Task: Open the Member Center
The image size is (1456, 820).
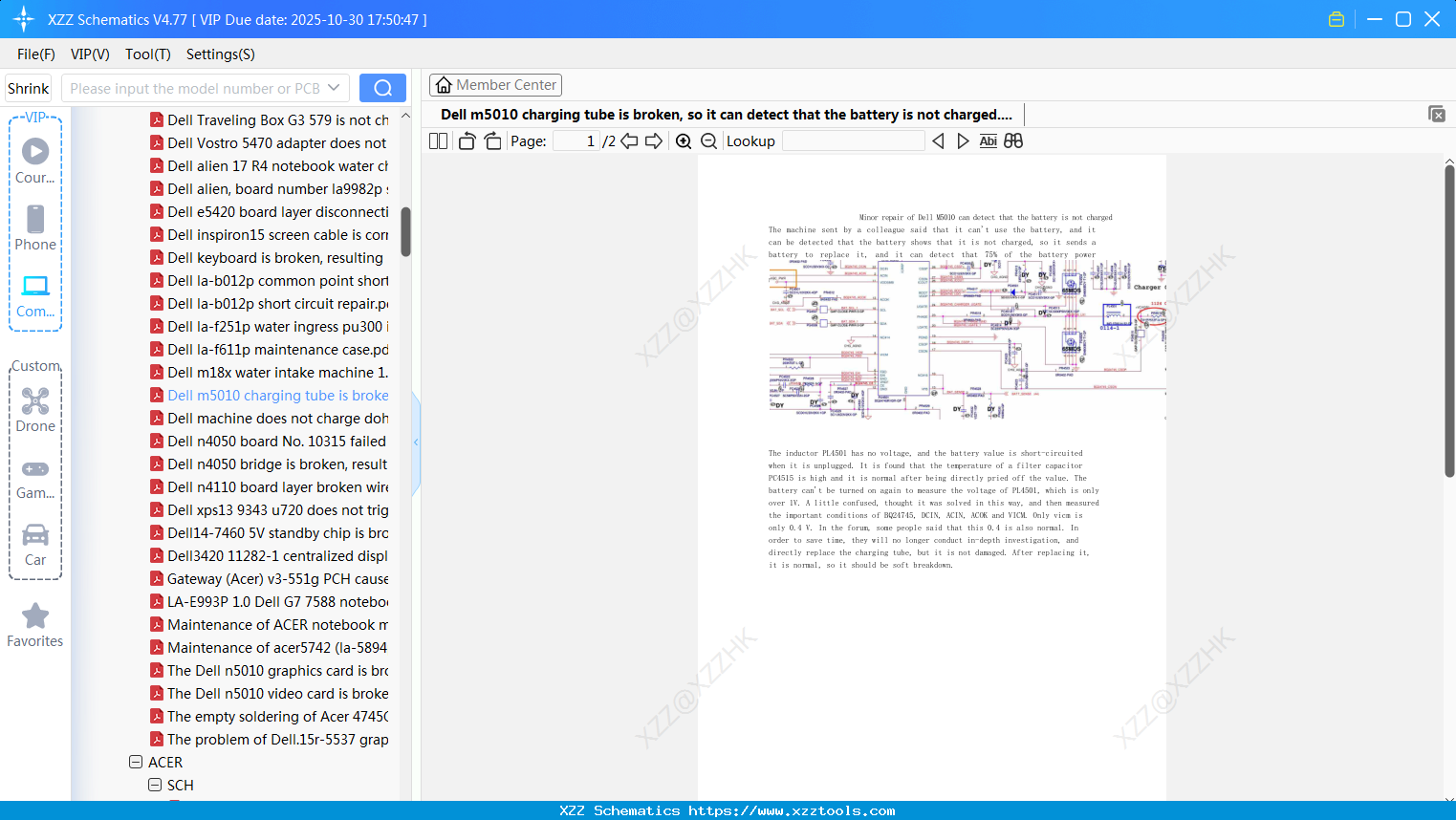Action: (495, 85)
